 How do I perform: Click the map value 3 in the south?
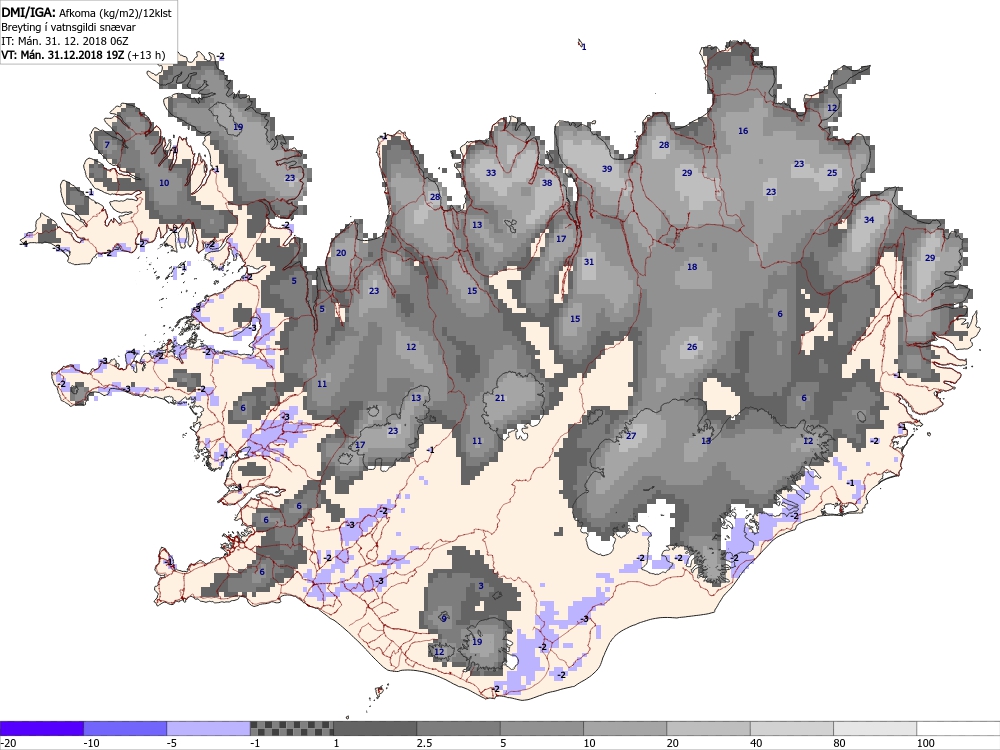pos(481,586)
